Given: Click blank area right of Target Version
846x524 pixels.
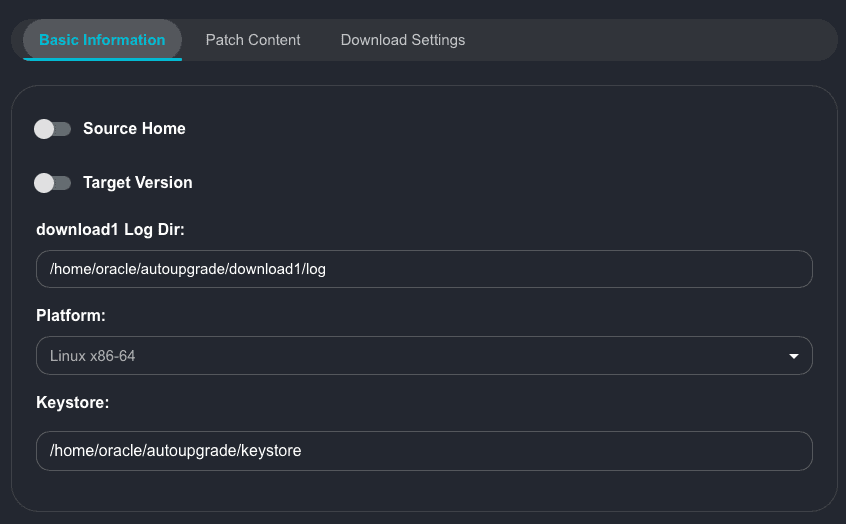Looking at the screenshot, I should tap(500, 183).
